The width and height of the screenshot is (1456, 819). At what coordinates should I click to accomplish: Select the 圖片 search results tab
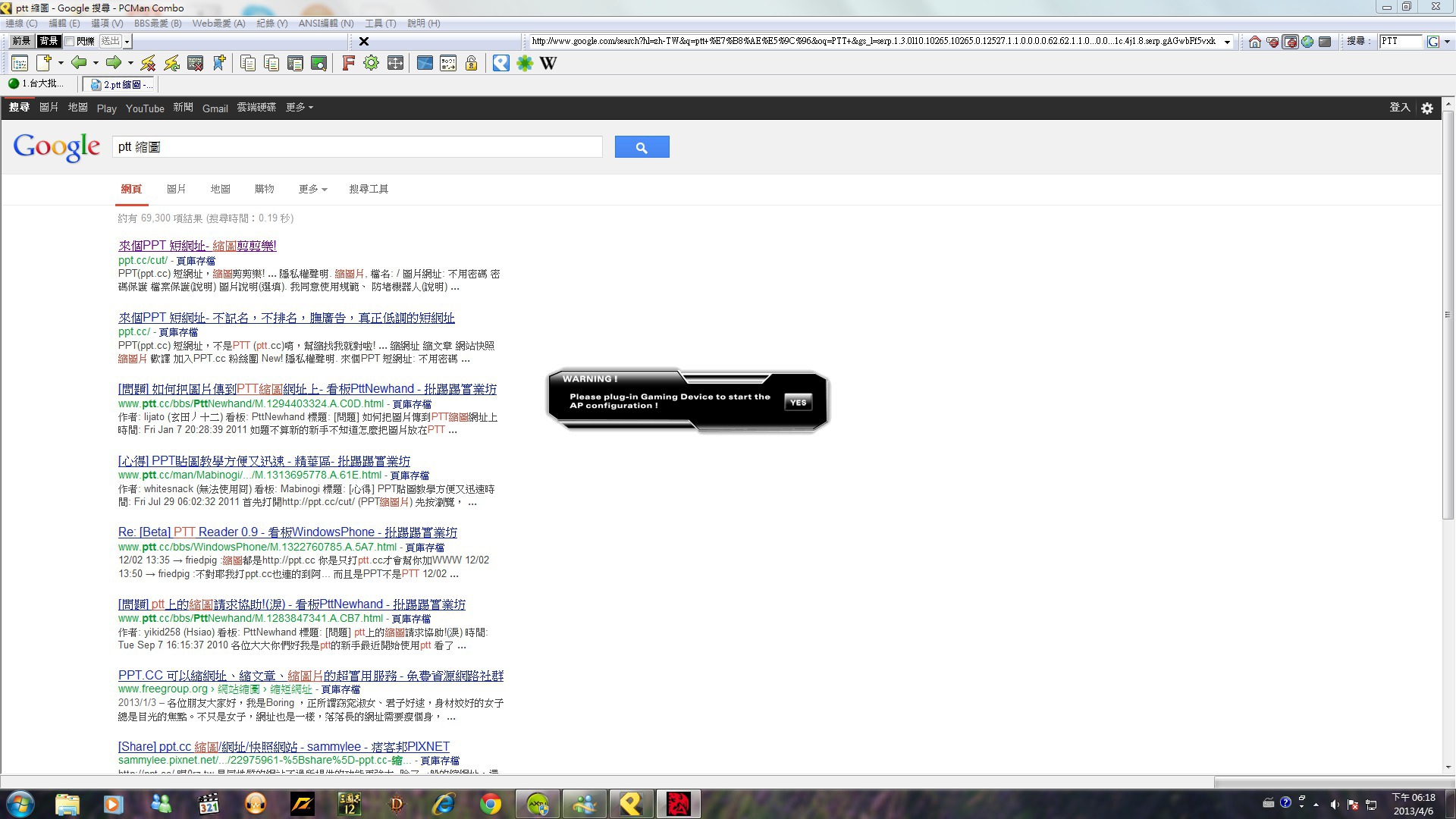176,190
